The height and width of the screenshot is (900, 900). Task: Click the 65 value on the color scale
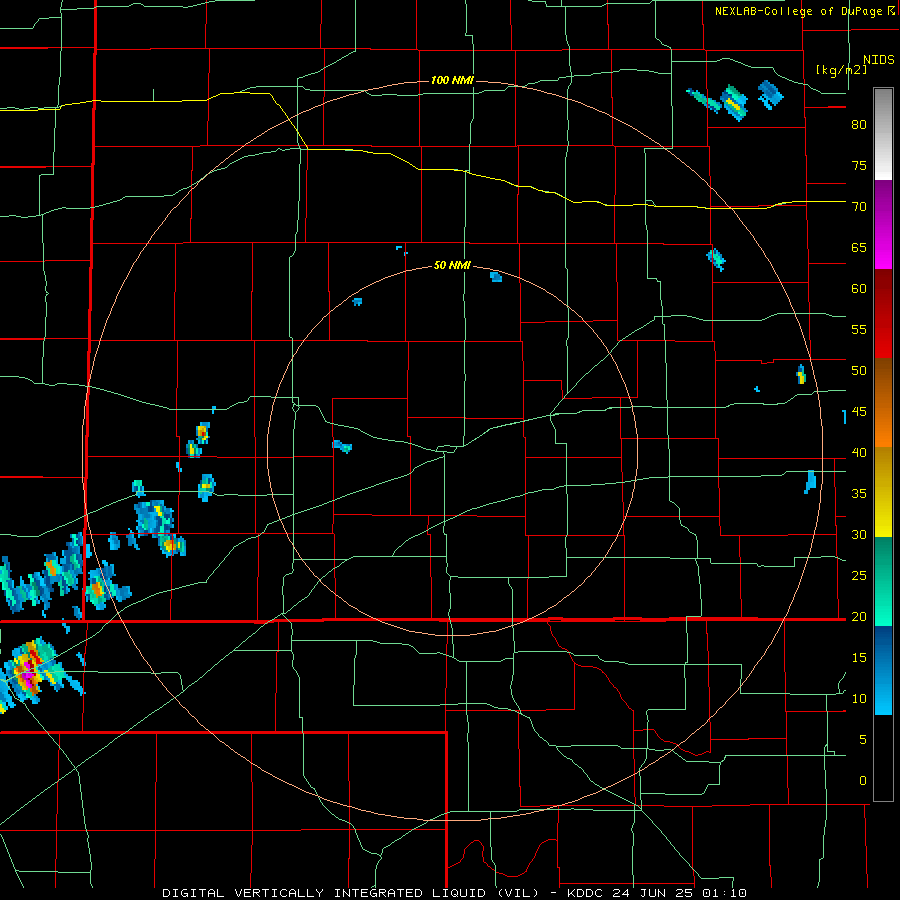coord(859,247)
